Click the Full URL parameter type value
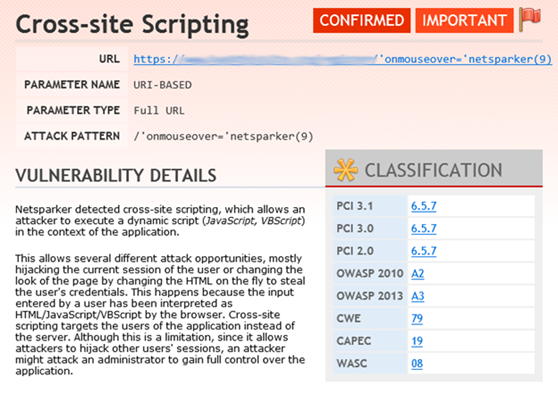Screen dimensions: 558x393 [159, 111]
